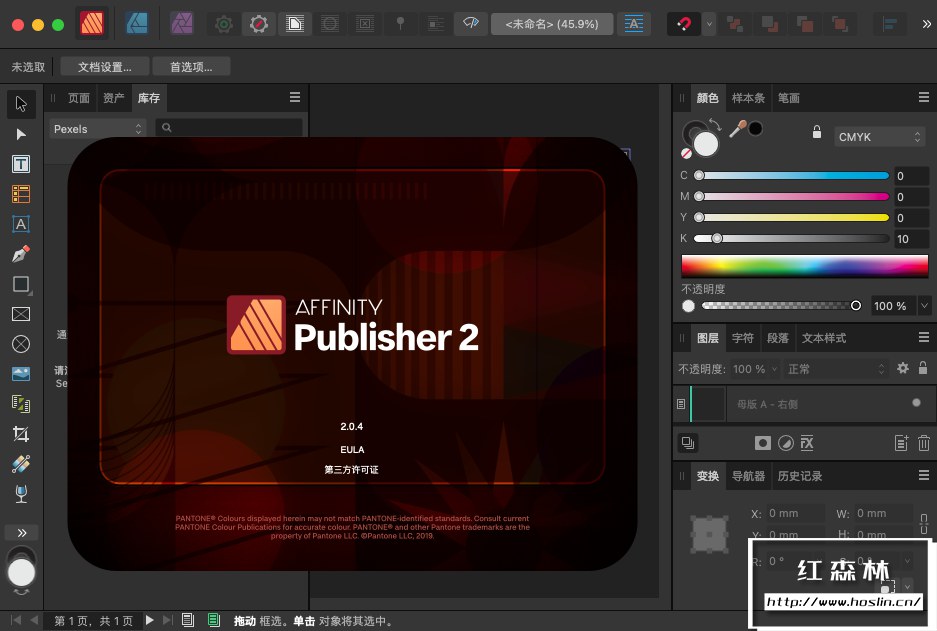This screenshot has width=937, height=631.
Task: Pick the Frame Text tool
Action: (x=20, y=164)
